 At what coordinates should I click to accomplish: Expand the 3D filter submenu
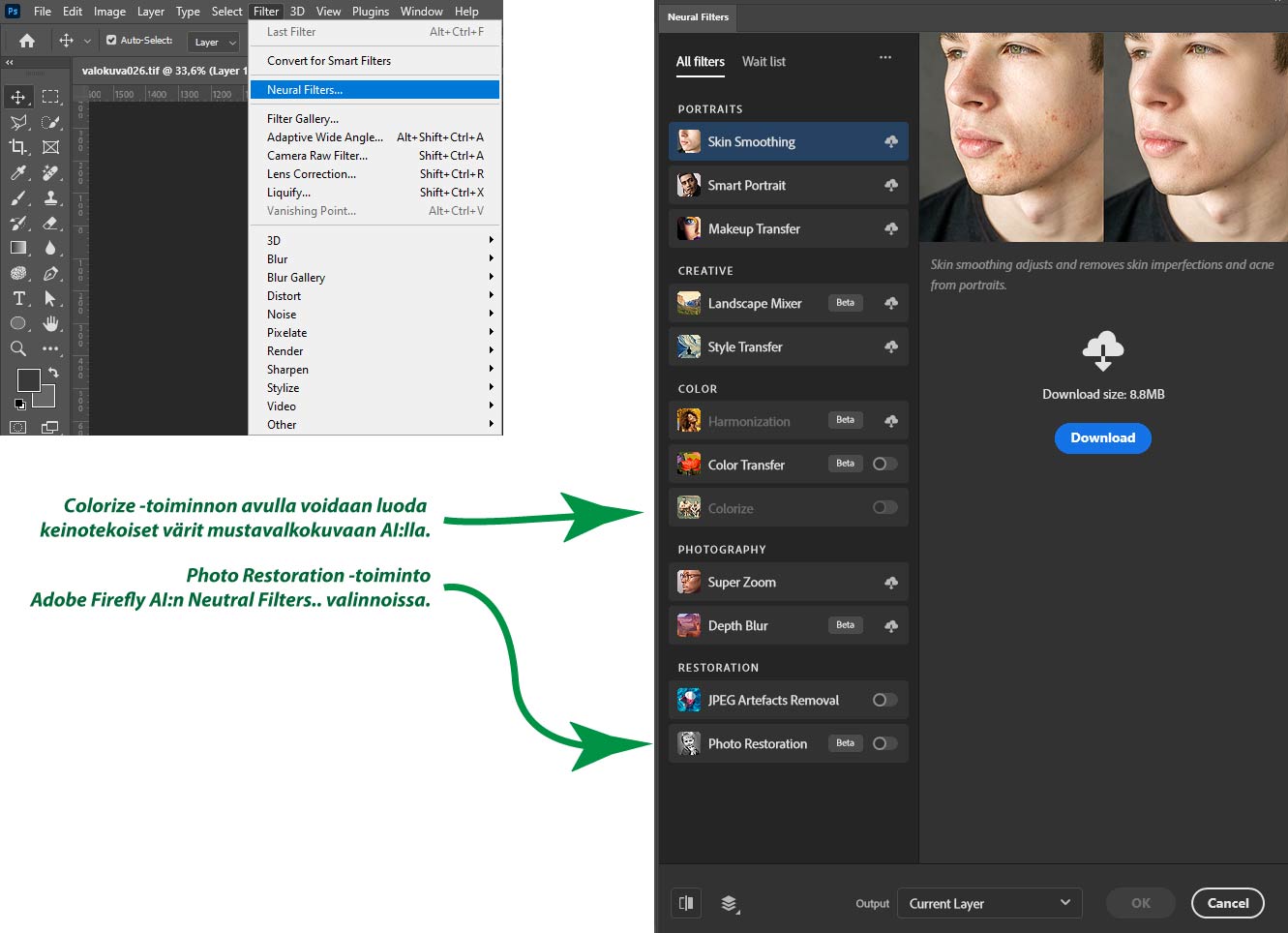pos(374,240)
